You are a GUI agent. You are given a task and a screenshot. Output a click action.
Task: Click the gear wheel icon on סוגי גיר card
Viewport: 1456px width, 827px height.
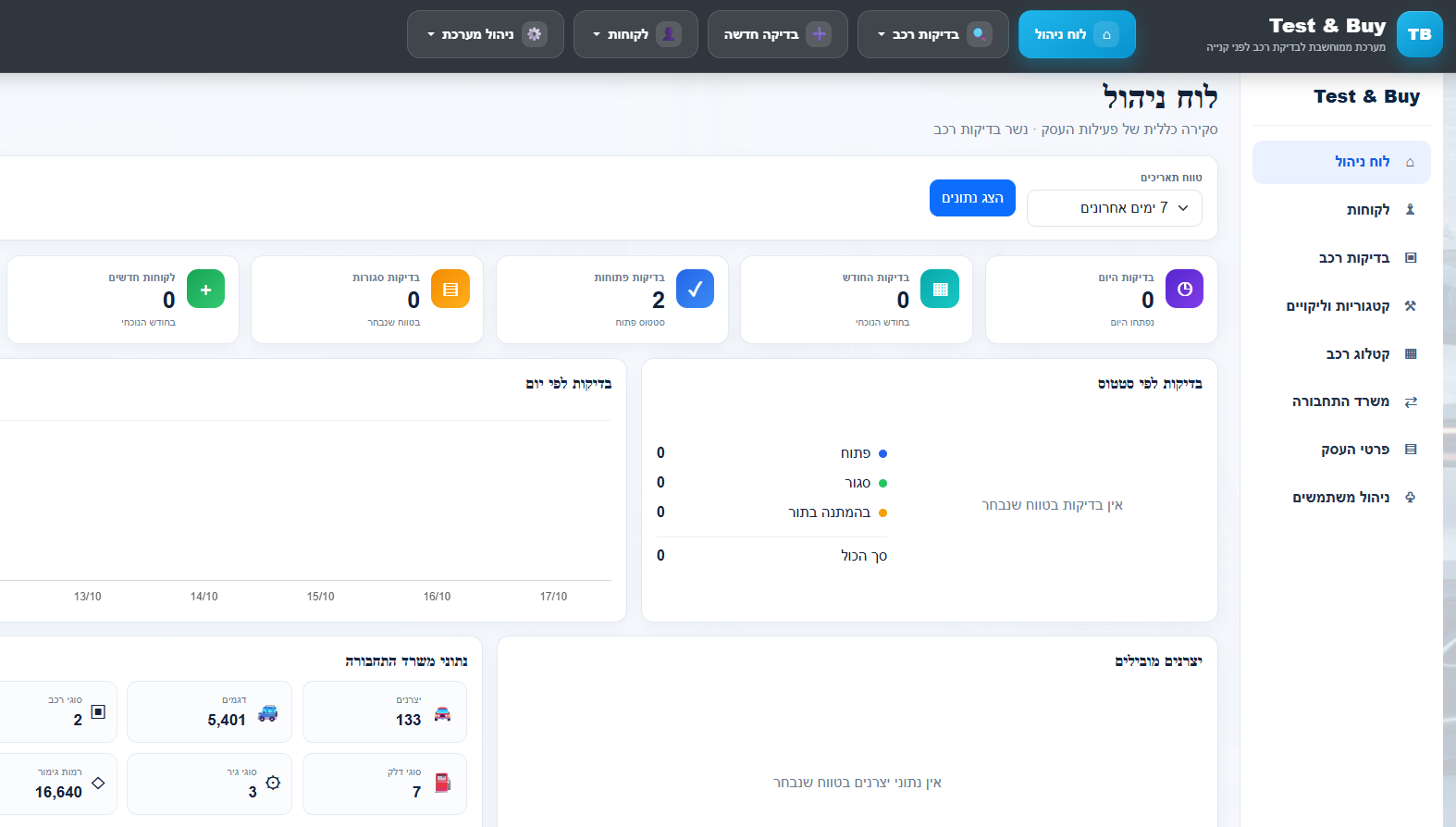(273, 783)
